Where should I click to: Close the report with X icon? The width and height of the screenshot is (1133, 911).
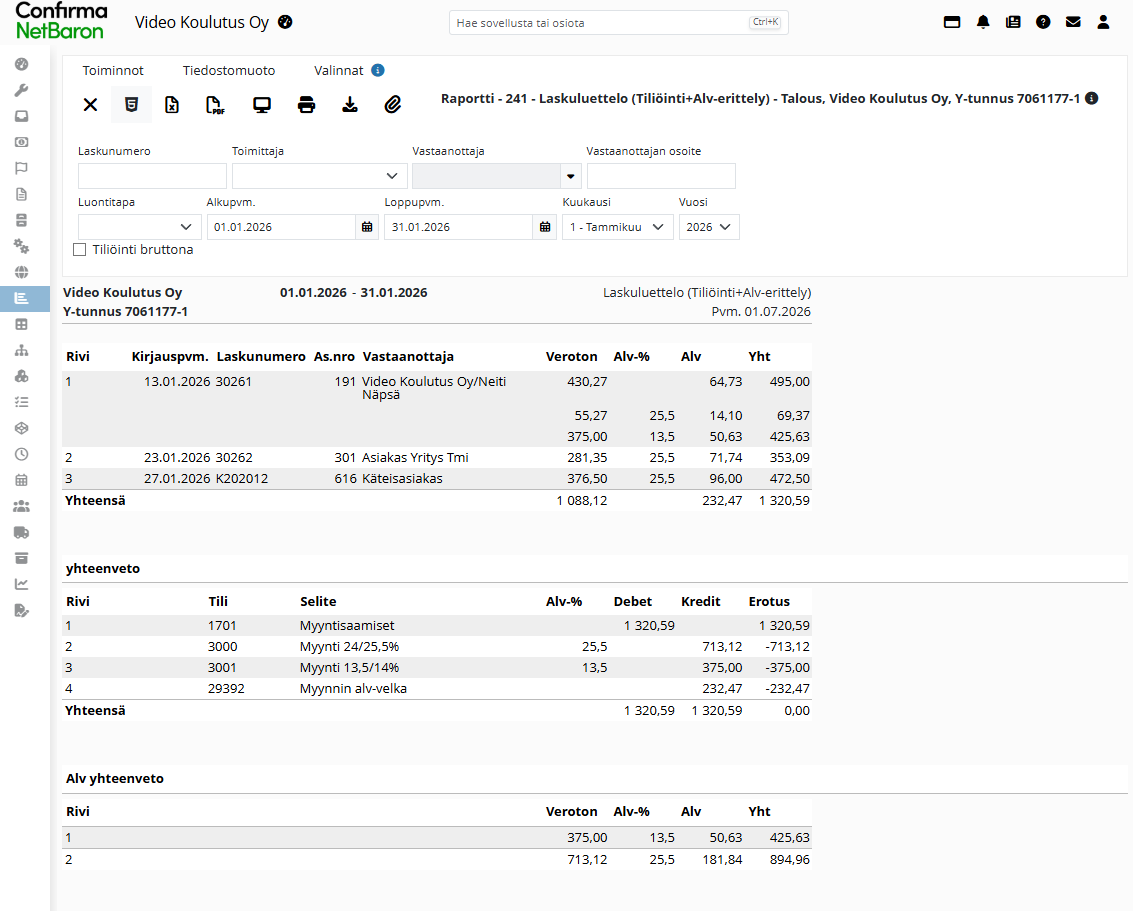(x=90, y=105)
